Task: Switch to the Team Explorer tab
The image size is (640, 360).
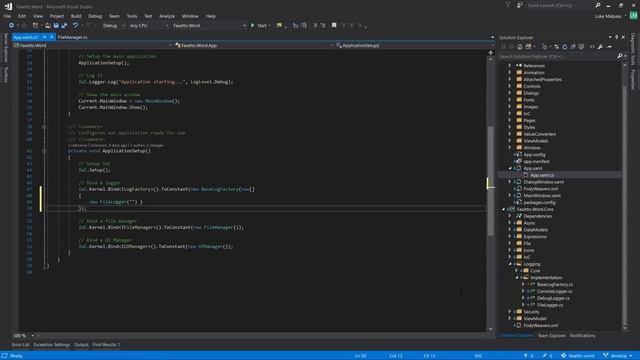Action: pyautogui.click(x=551, y=336)
